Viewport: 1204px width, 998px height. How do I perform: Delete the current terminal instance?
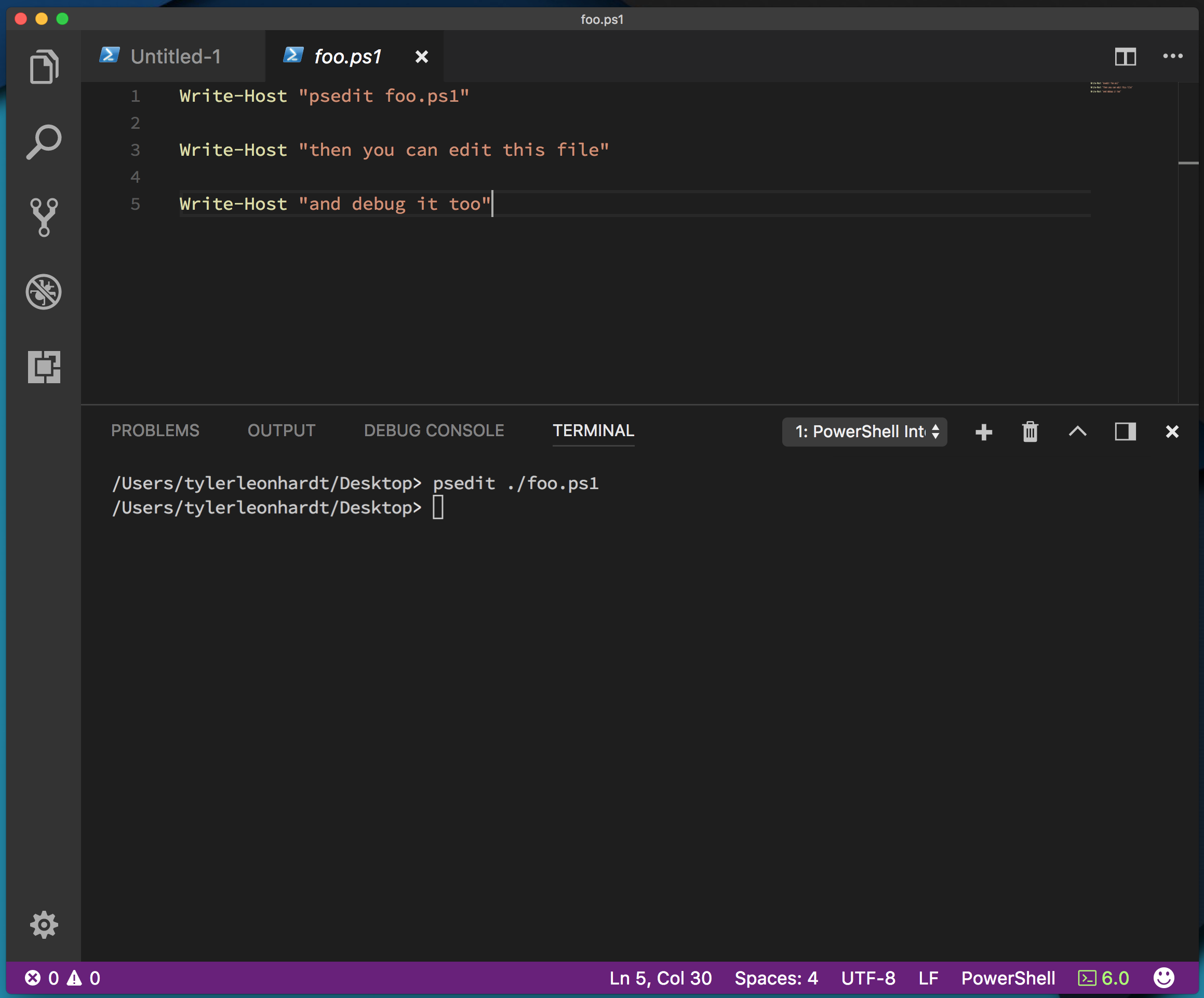tap(1028, 432)
